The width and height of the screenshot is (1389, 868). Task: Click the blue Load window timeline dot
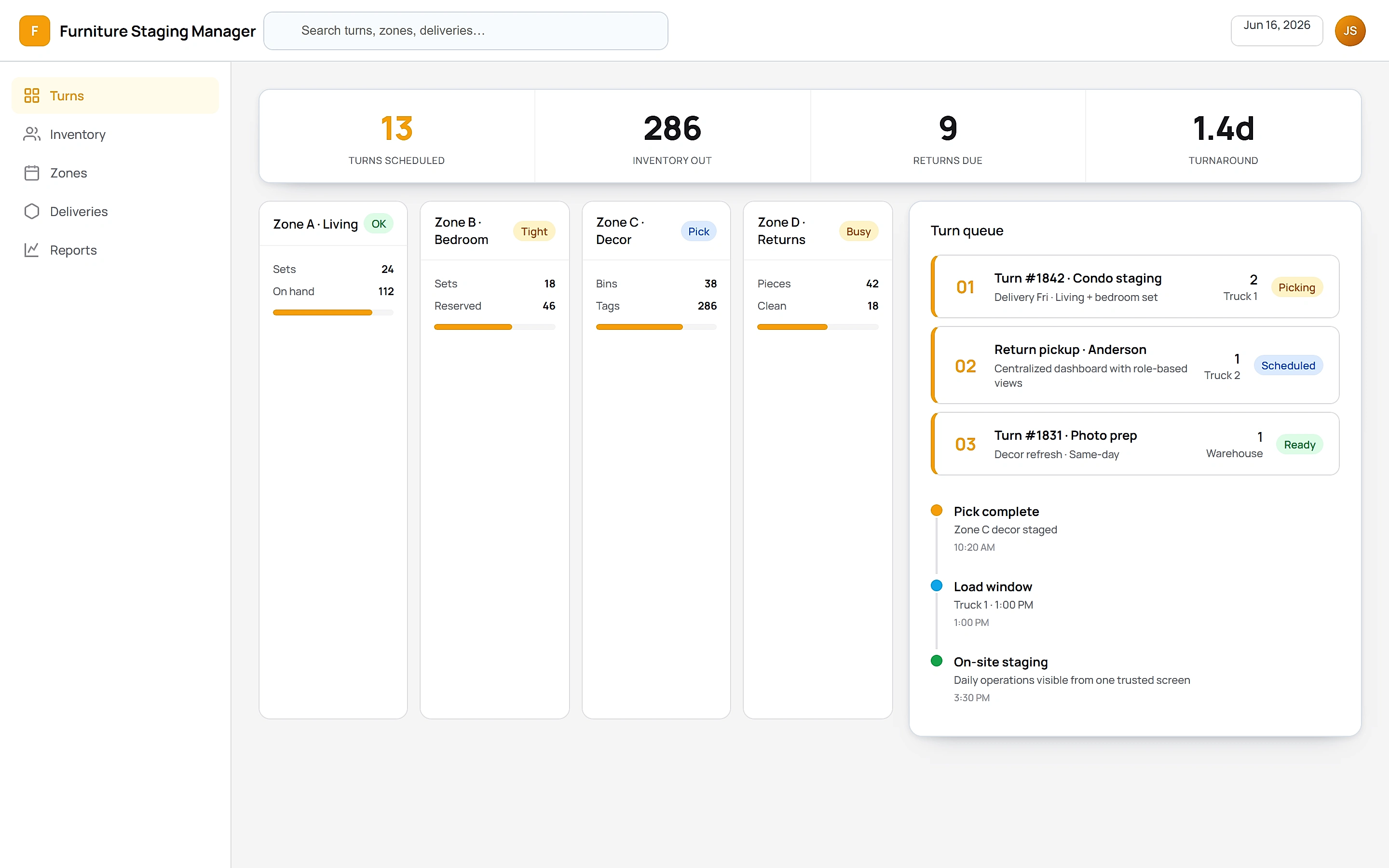point(936,585)
